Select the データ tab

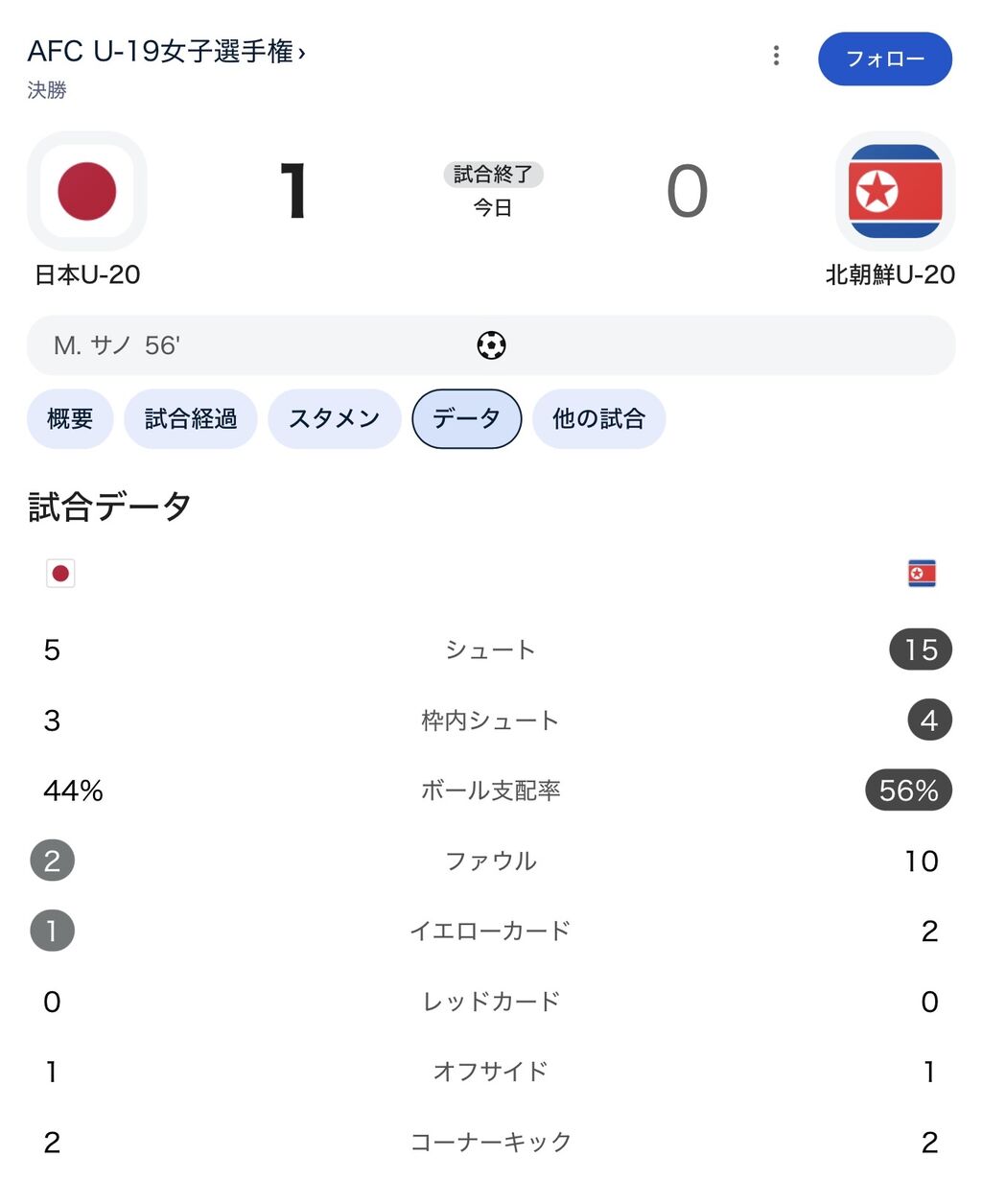[467, 419]
